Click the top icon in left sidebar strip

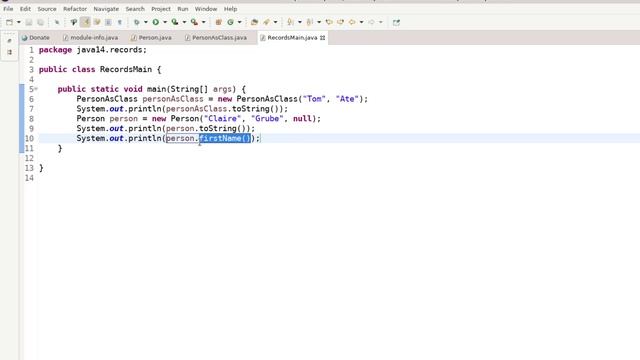pos(9,40)
